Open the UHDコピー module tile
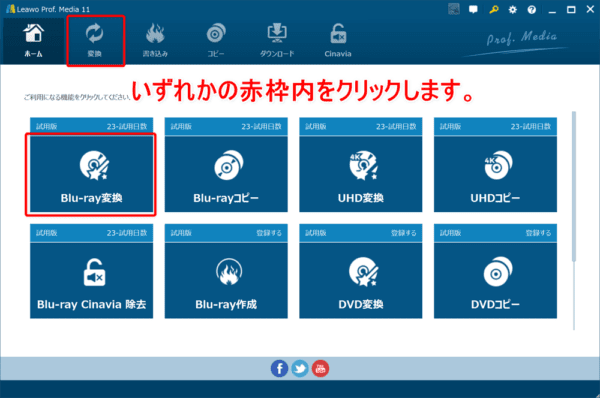This screenshot has width=600, height=398. [x=495, y=174]
